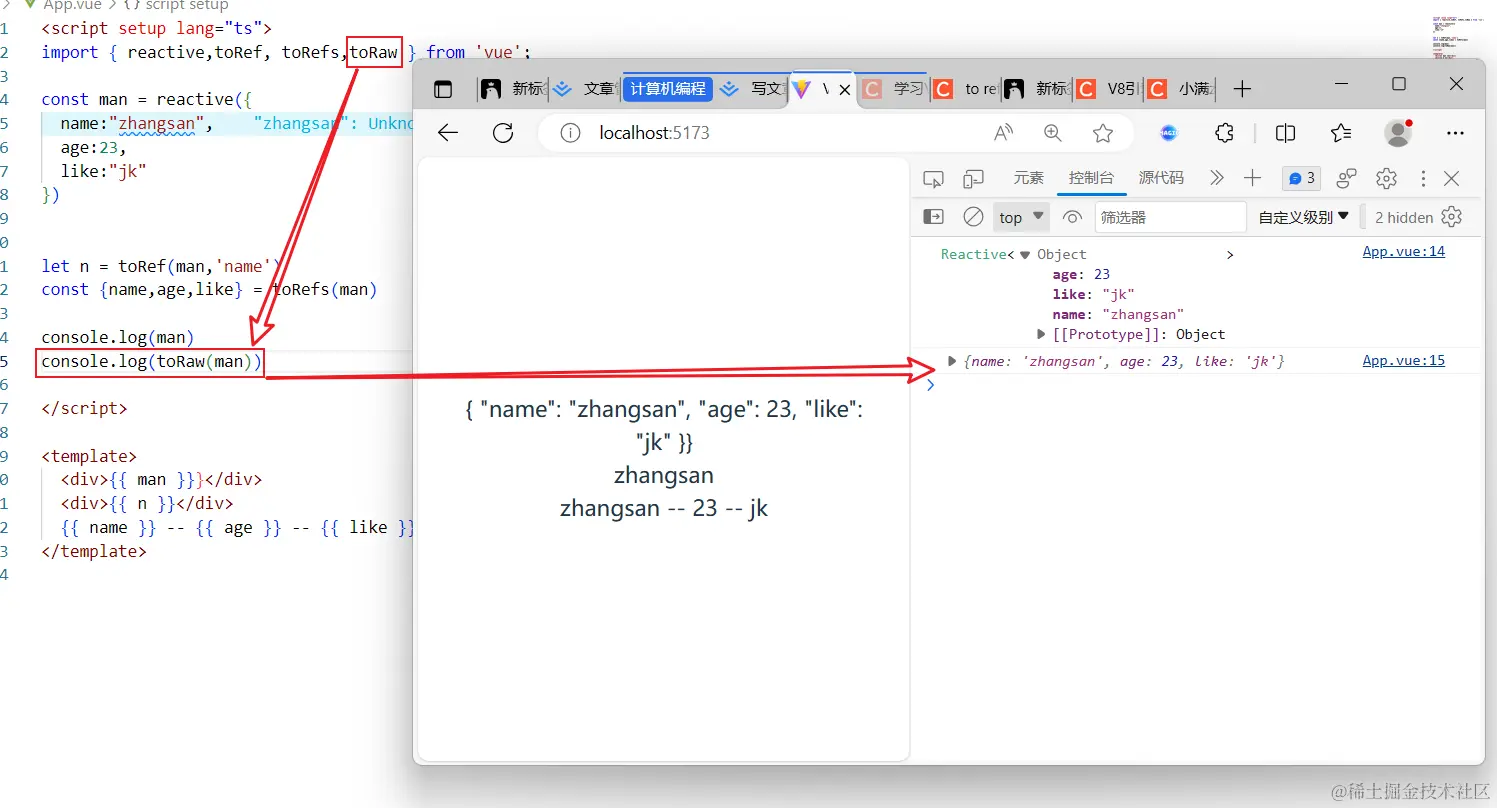Close the active Vite tab

845,89
